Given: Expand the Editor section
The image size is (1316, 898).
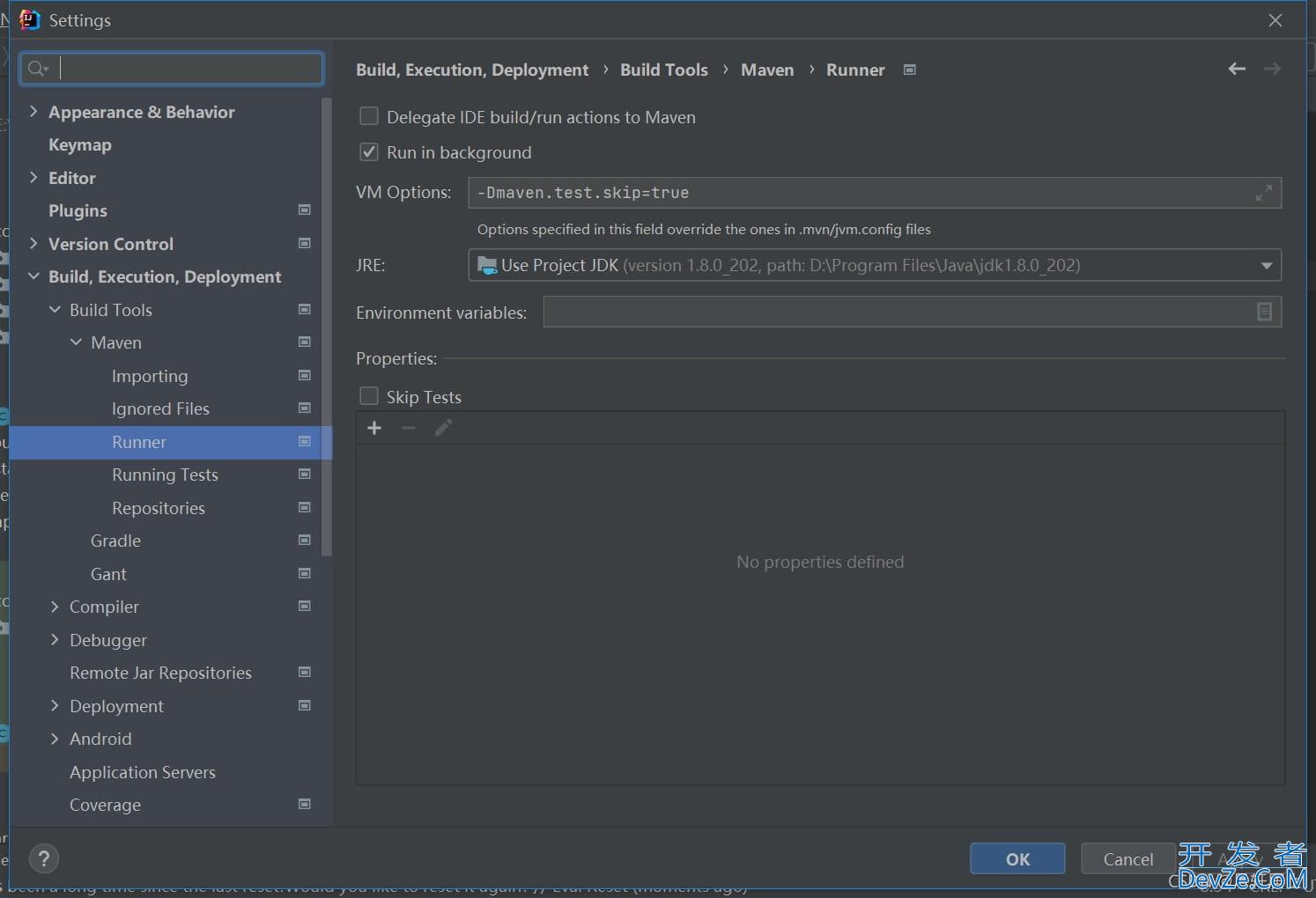Looking at the screenshot, I should coord(33,178).
